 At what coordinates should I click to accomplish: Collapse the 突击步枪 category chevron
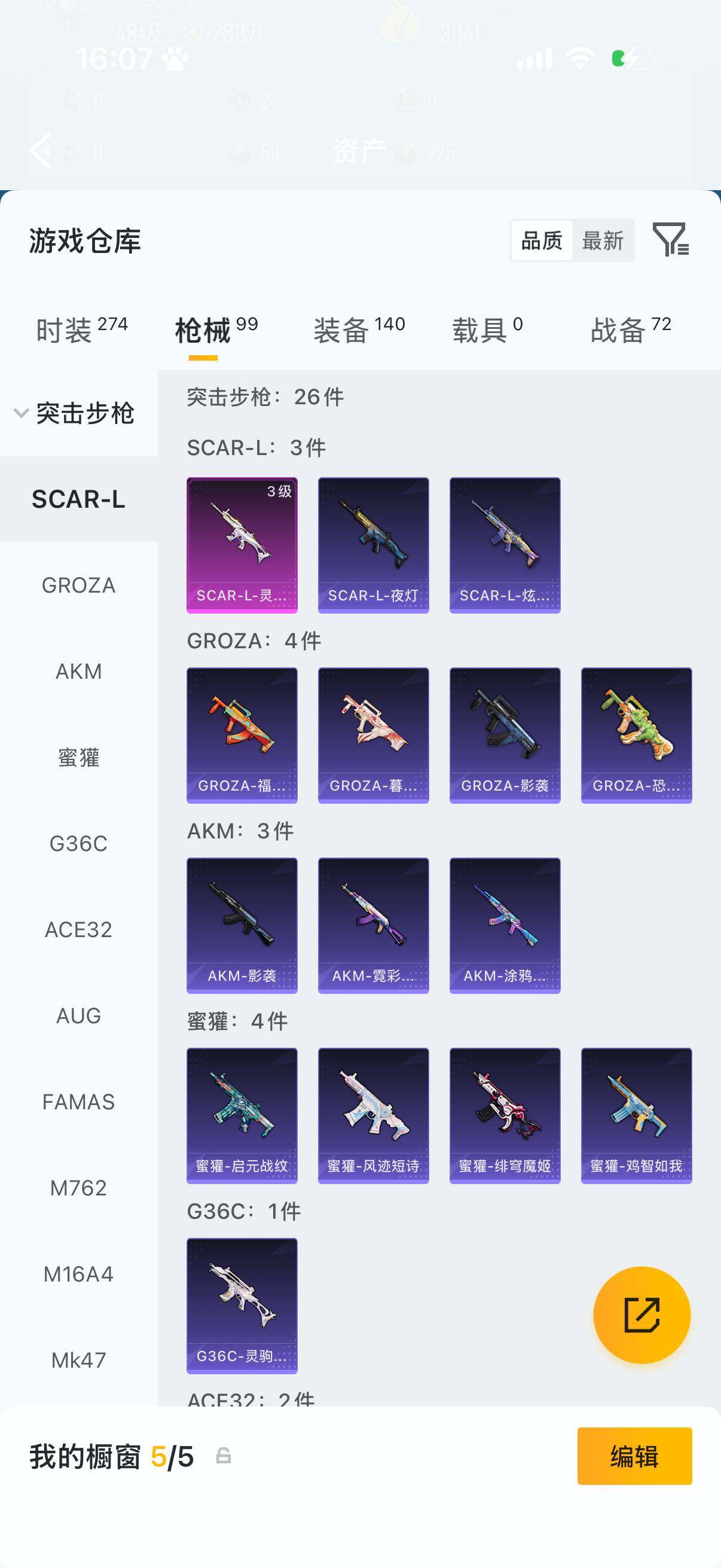click(x=22, y=413)
